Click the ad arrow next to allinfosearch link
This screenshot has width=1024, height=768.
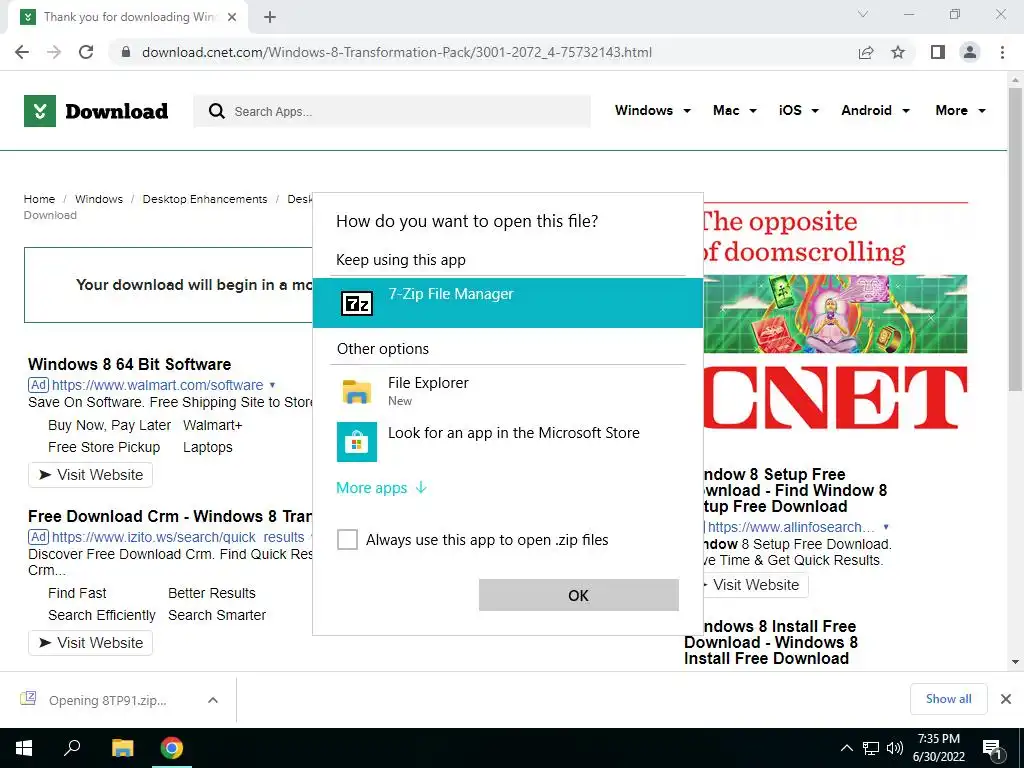pyautogui.click(x=886, y=527)
